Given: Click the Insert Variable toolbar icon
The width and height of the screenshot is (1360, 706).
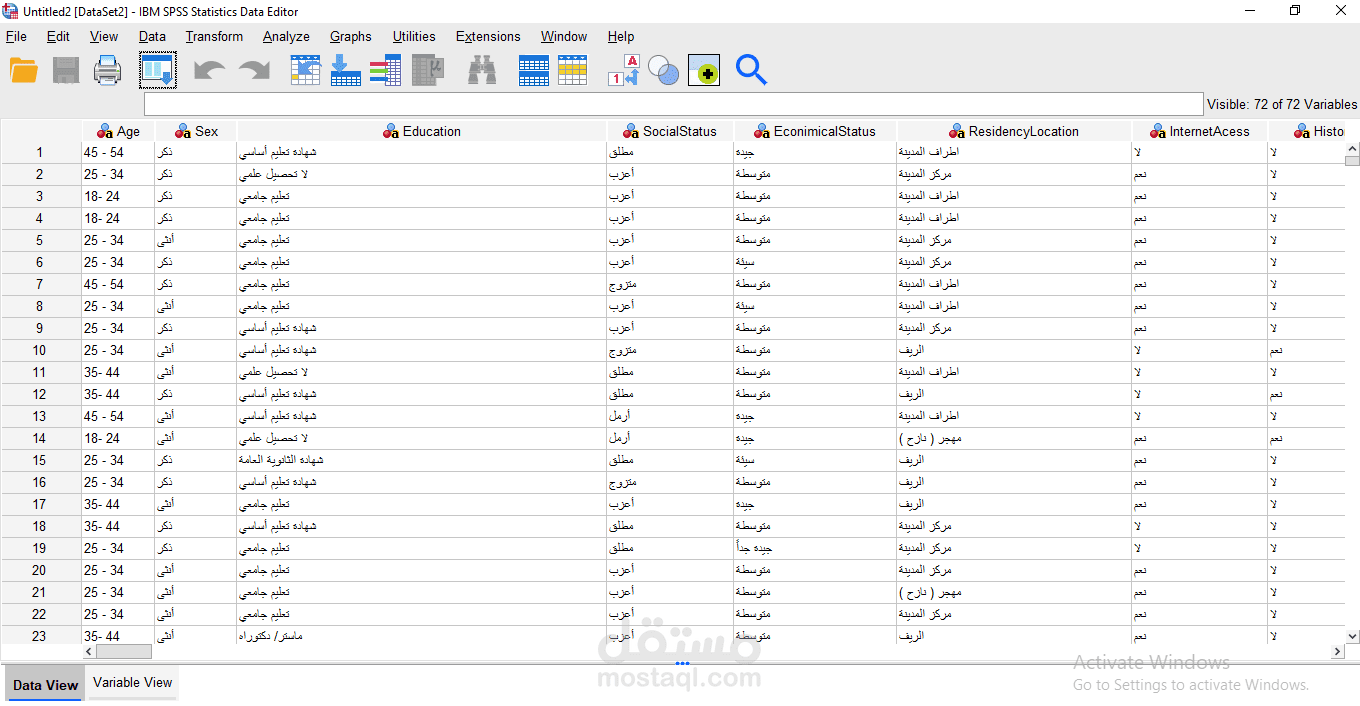Looking at the screenshot, I should 573,70.
